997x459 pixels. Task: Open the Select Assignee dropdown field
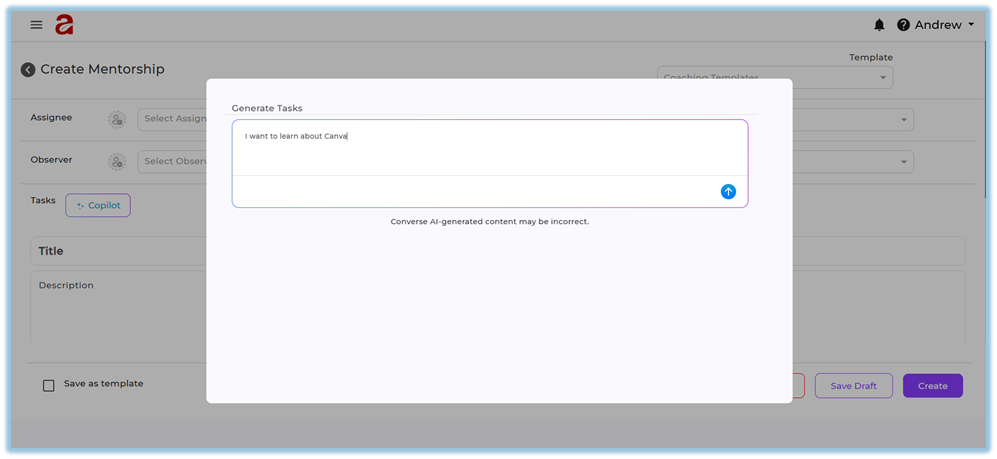pyautogui.click(x=172, y=119)
